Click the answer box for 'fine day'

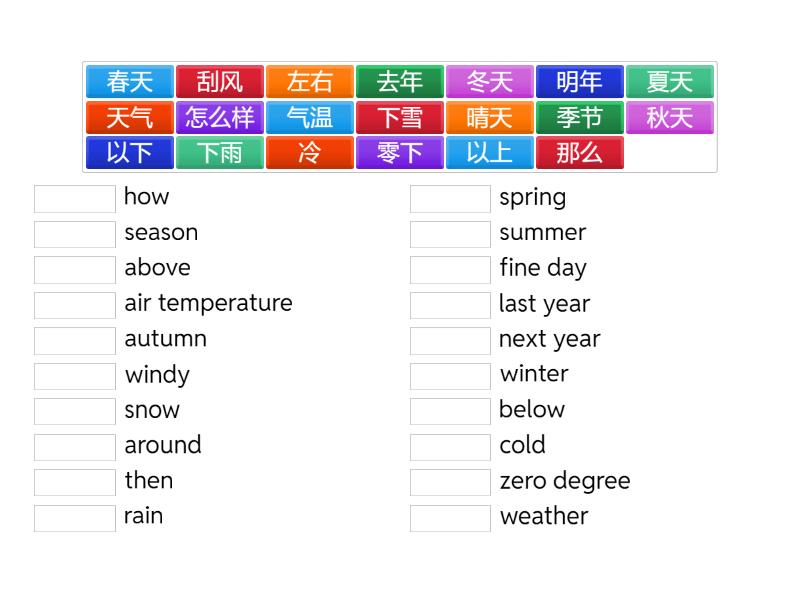click(x=450, y=269)
